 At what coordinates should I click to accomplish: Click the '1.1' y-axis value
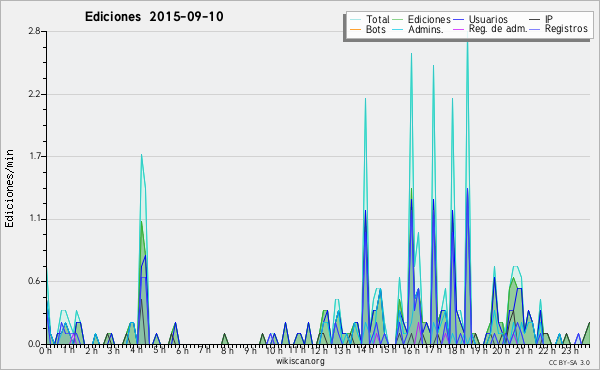coord(34,219)
